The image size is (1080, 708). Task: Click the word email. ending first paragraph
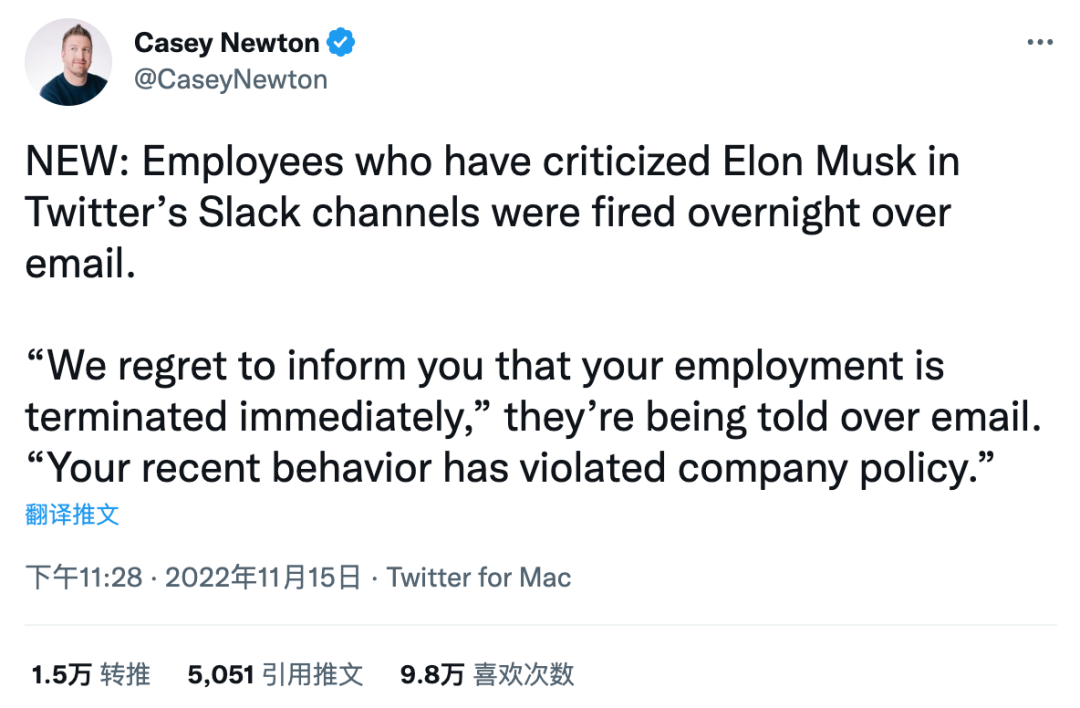point(79,263)
